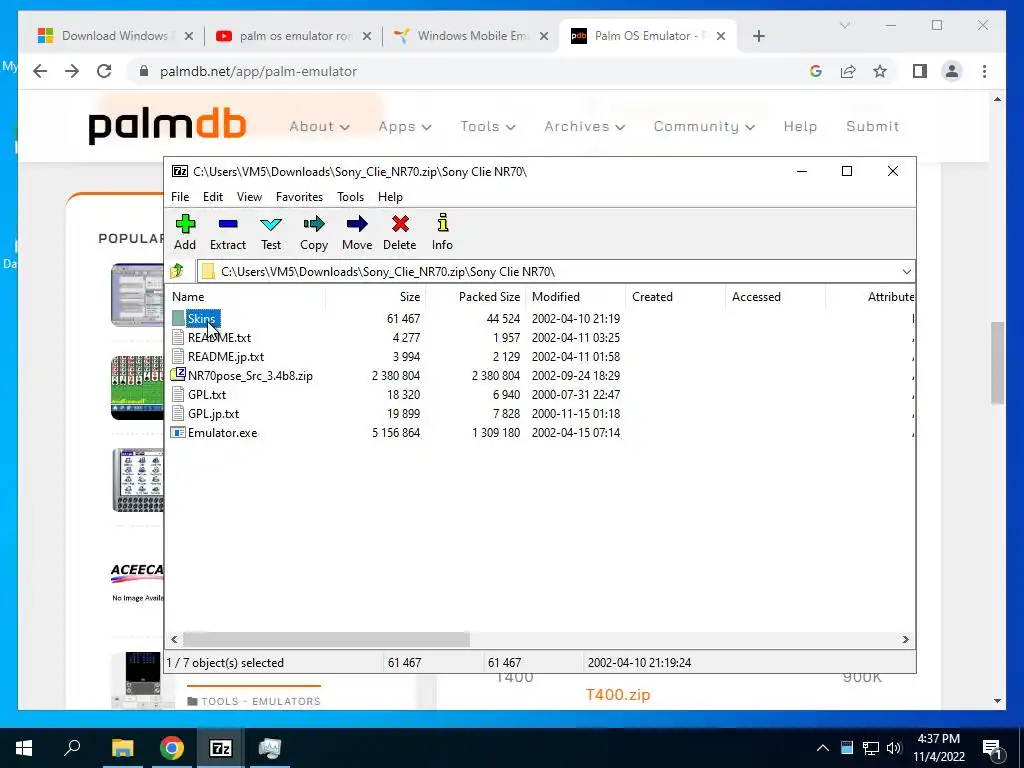Click the Google icon in the address bar
Viewport: 1024px width, 768px height.
[816, 71]
